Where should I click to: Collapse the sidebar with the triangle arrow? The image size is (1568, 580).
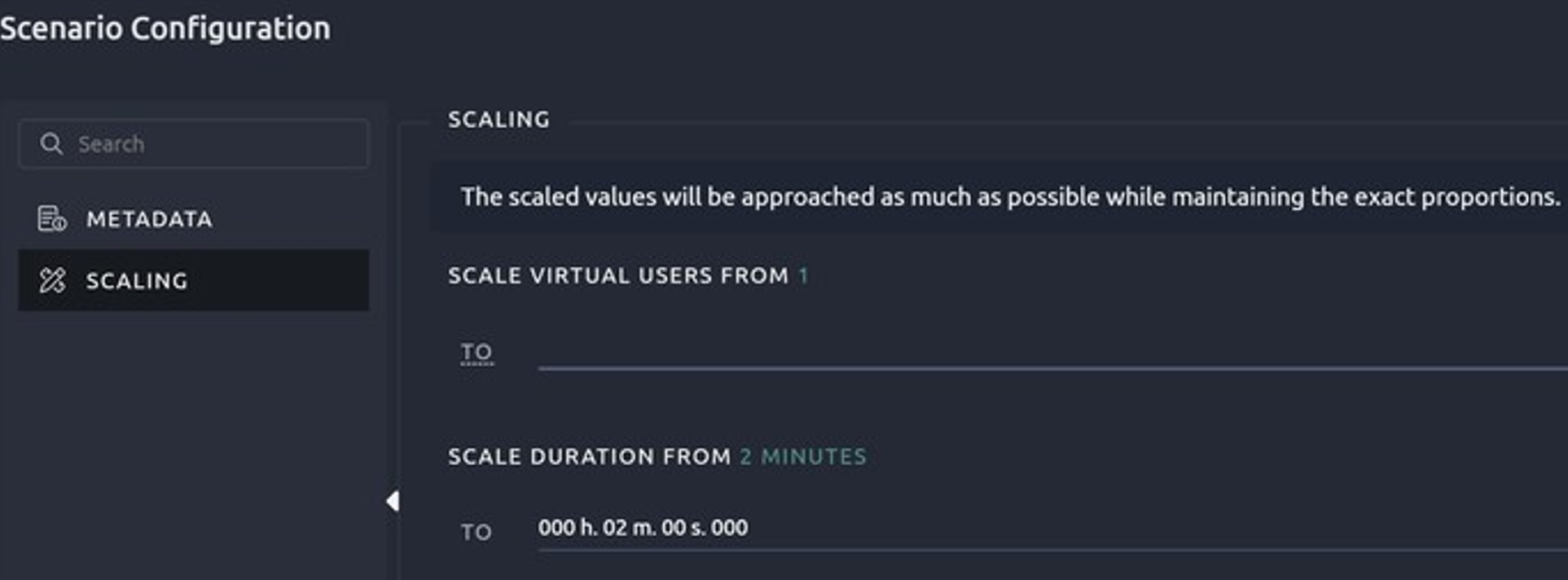click(x=393, y=501)
